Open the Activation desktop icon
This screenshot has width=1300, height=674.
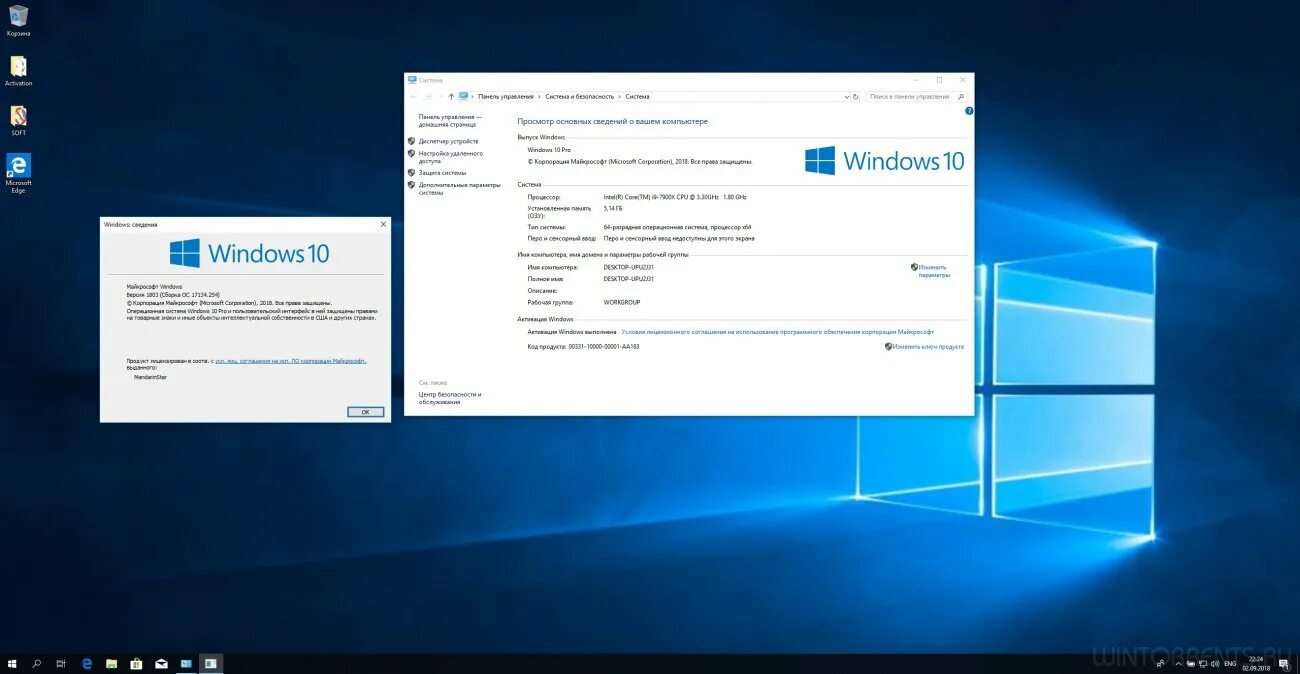[x=18, y=71]
